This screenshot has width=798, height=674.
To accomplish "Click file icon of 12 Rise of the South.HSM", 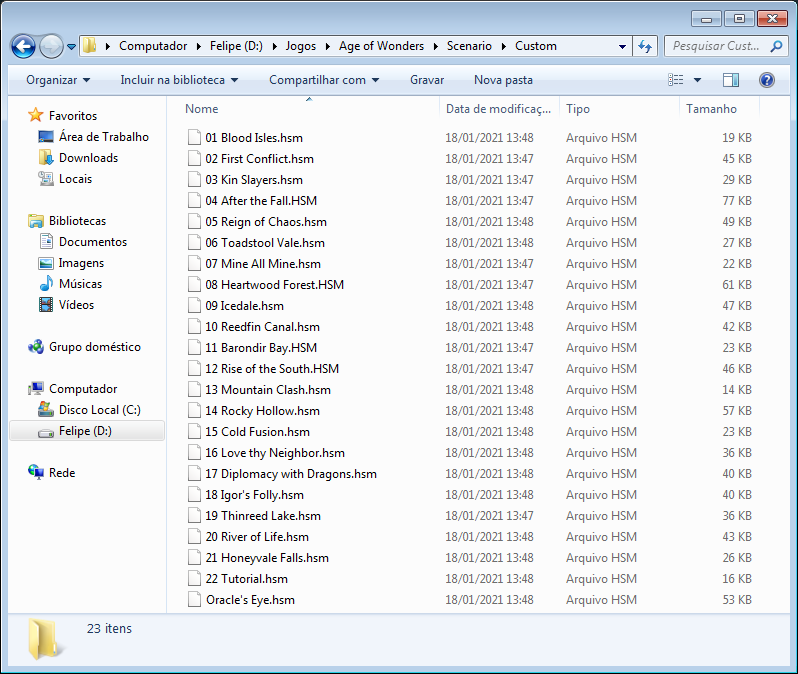I will click(x=194, y=369).
